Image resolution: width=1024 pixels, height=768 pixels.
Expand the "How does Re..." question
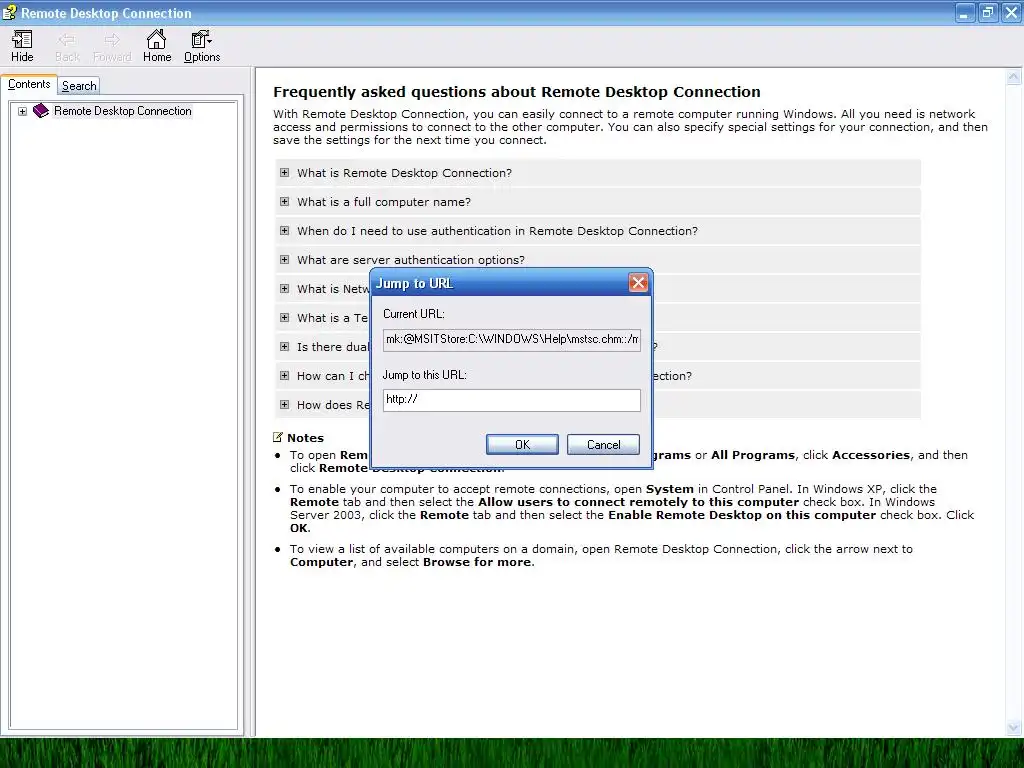284,404
